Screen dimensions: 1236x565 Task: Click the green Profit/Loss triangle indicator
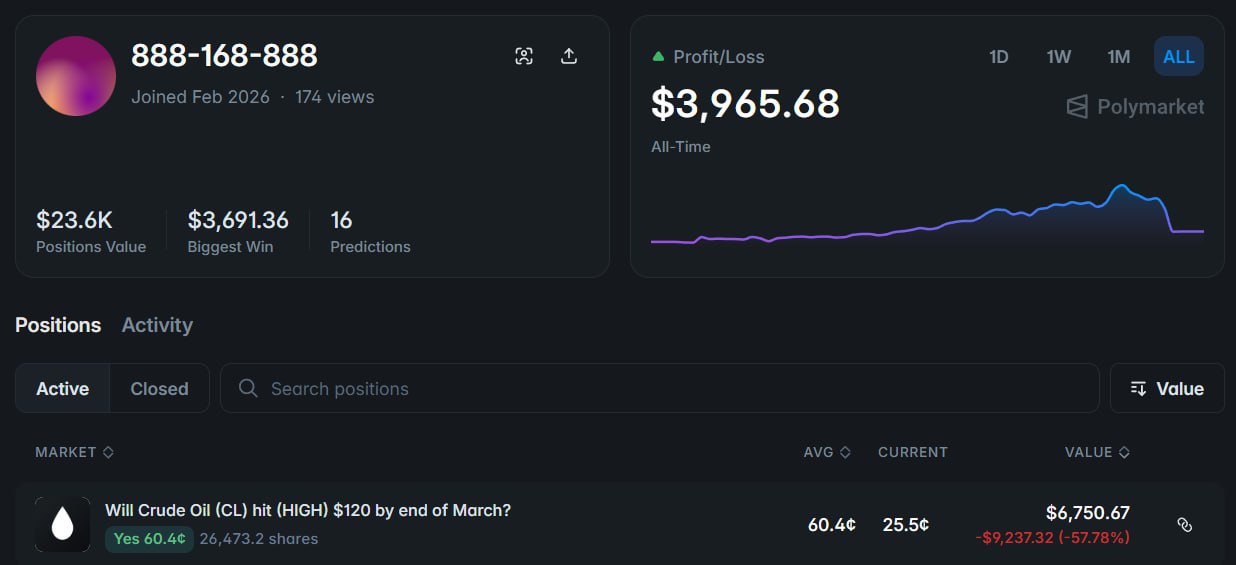coord(658,57)
